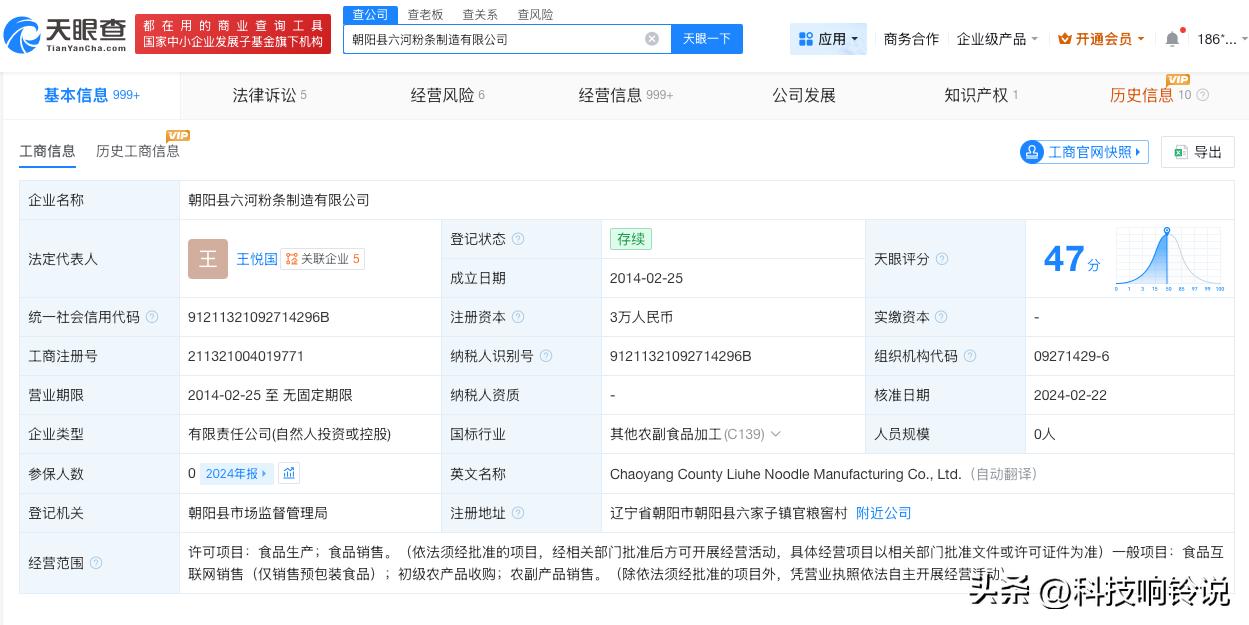Click the establishment date 2014-02-25
This screenshot has width=1249, height=625.
[647, 278]
